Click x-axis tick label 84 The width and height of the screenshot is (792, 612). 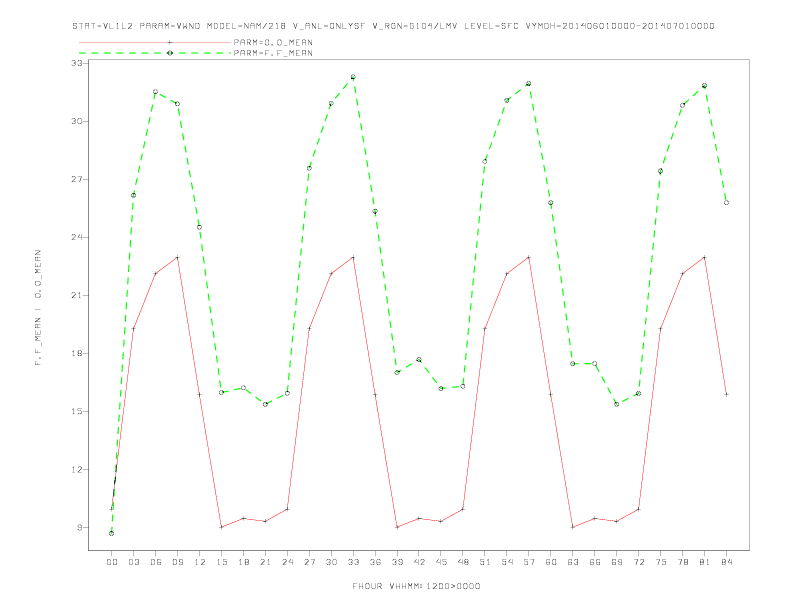[726, 562]
